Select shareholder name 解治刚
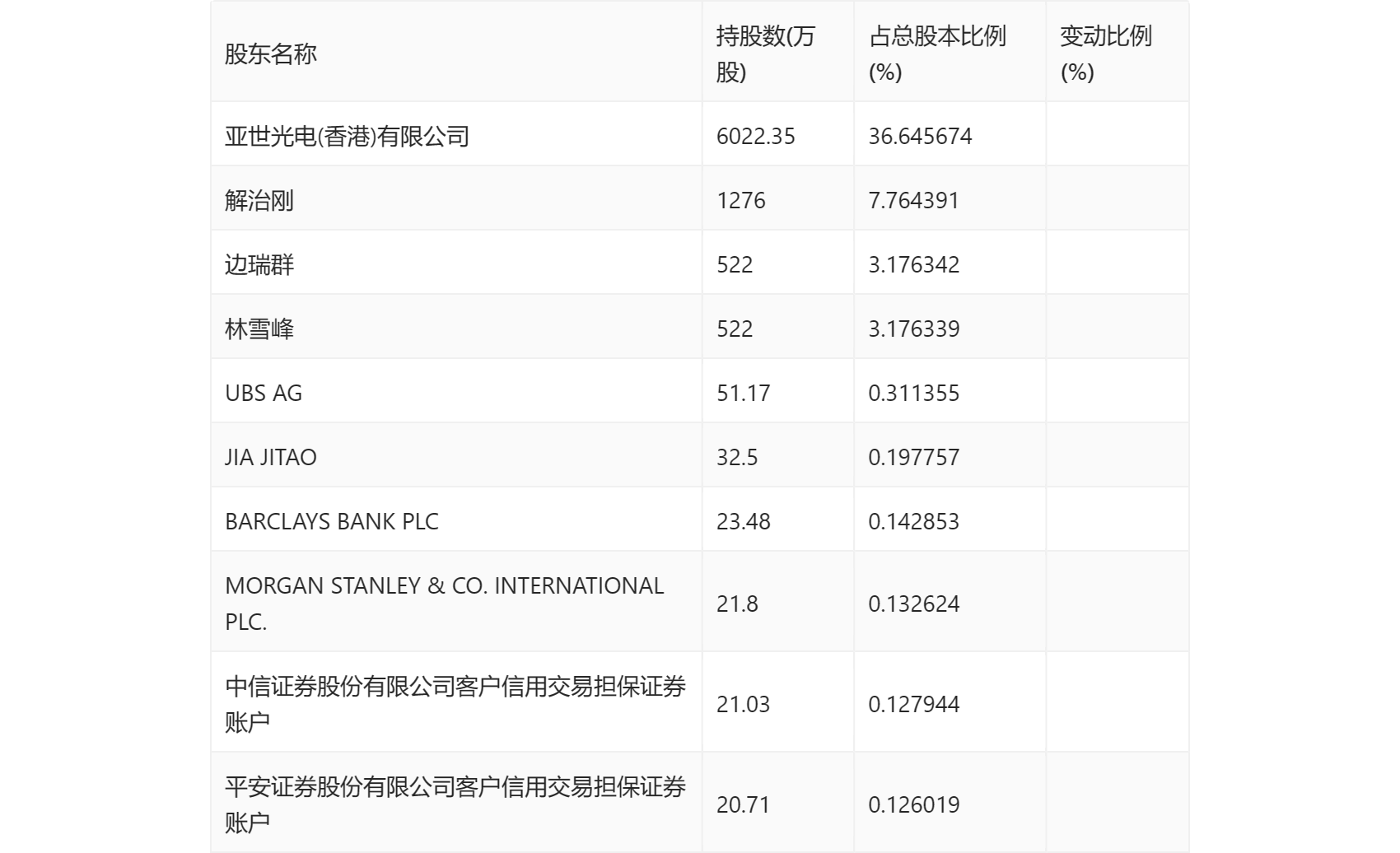 (x=259, y=200)
